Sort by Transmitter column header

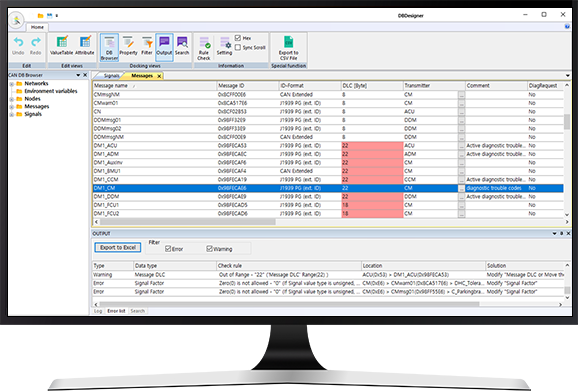point(434,85)
